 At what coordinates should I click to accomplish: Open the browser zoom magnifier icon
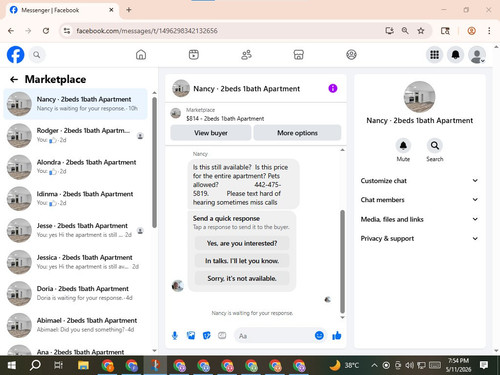[405, 31]
